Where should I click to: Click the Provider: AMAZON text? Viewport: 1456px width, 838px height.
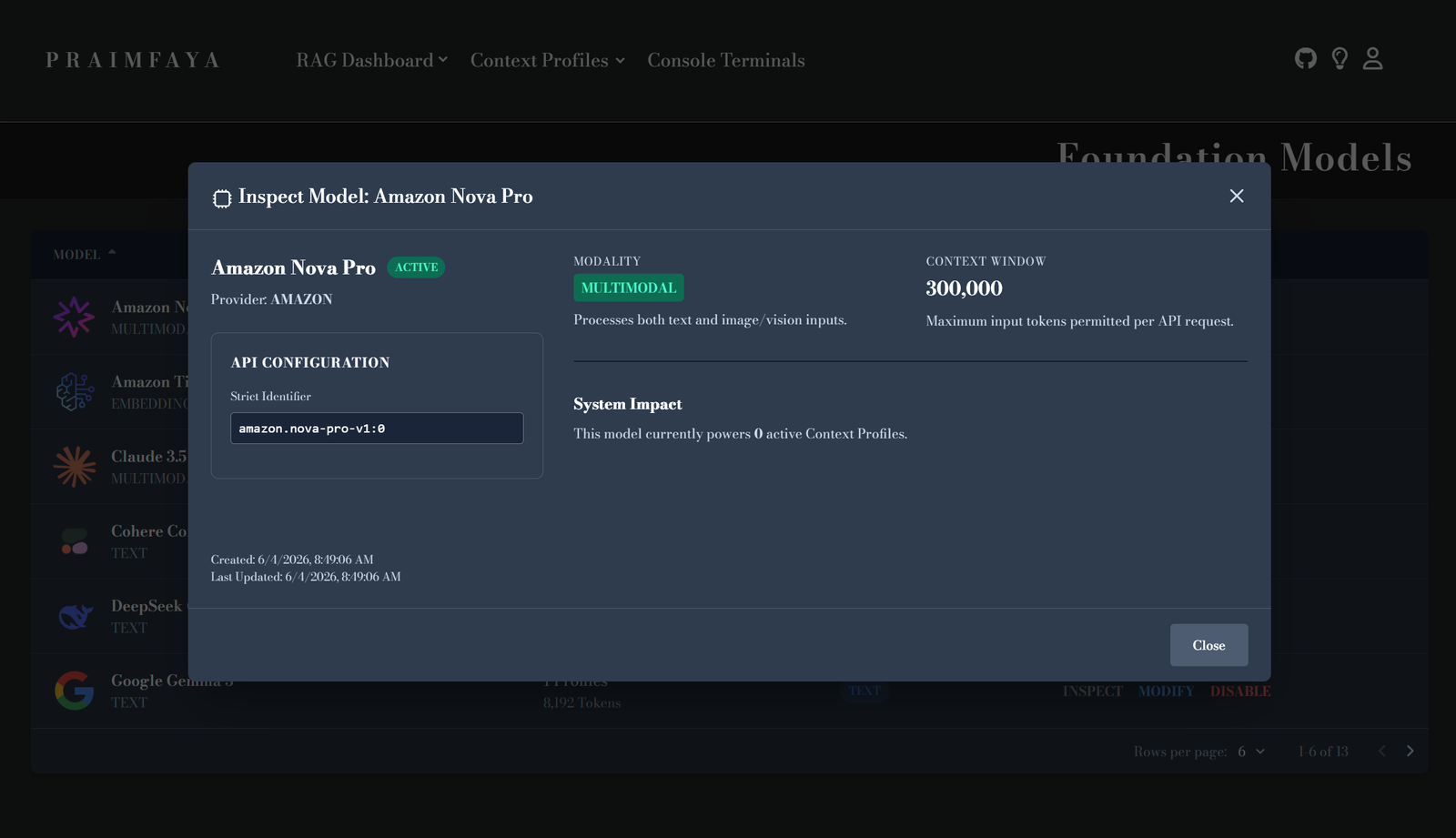tap(271, 299)
